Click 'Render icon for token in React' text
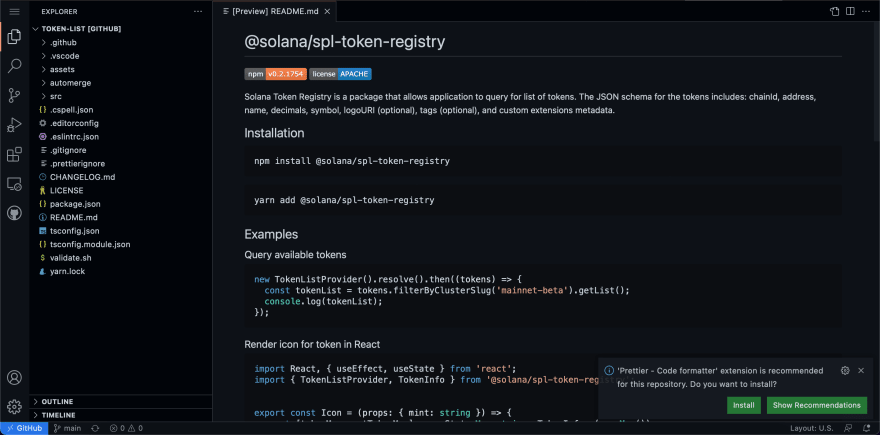The height and width of the screenshot is (435, 880). pyautogui.click(x=313, y=345)
